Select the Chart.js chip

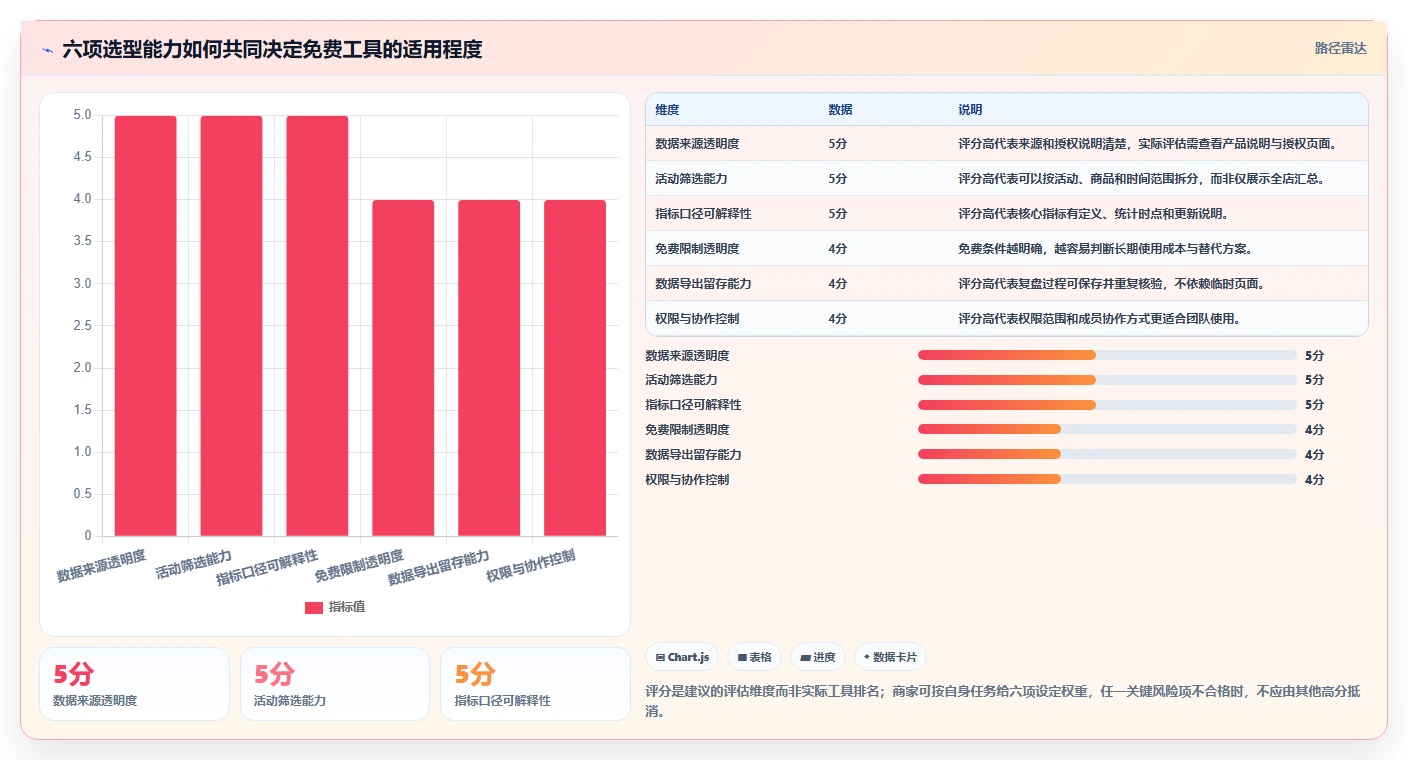683,657
